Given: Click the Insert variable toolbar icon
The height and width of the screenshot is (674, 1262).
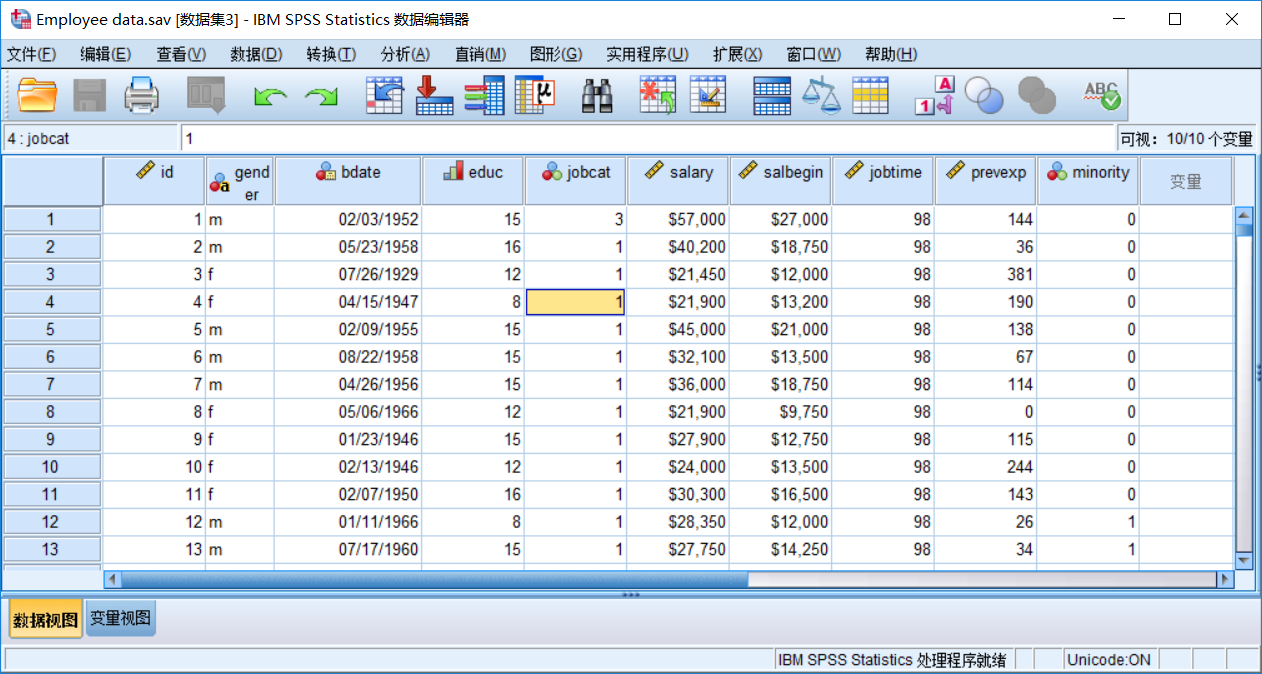Looking at the screenshot, I should click(708, 95).
